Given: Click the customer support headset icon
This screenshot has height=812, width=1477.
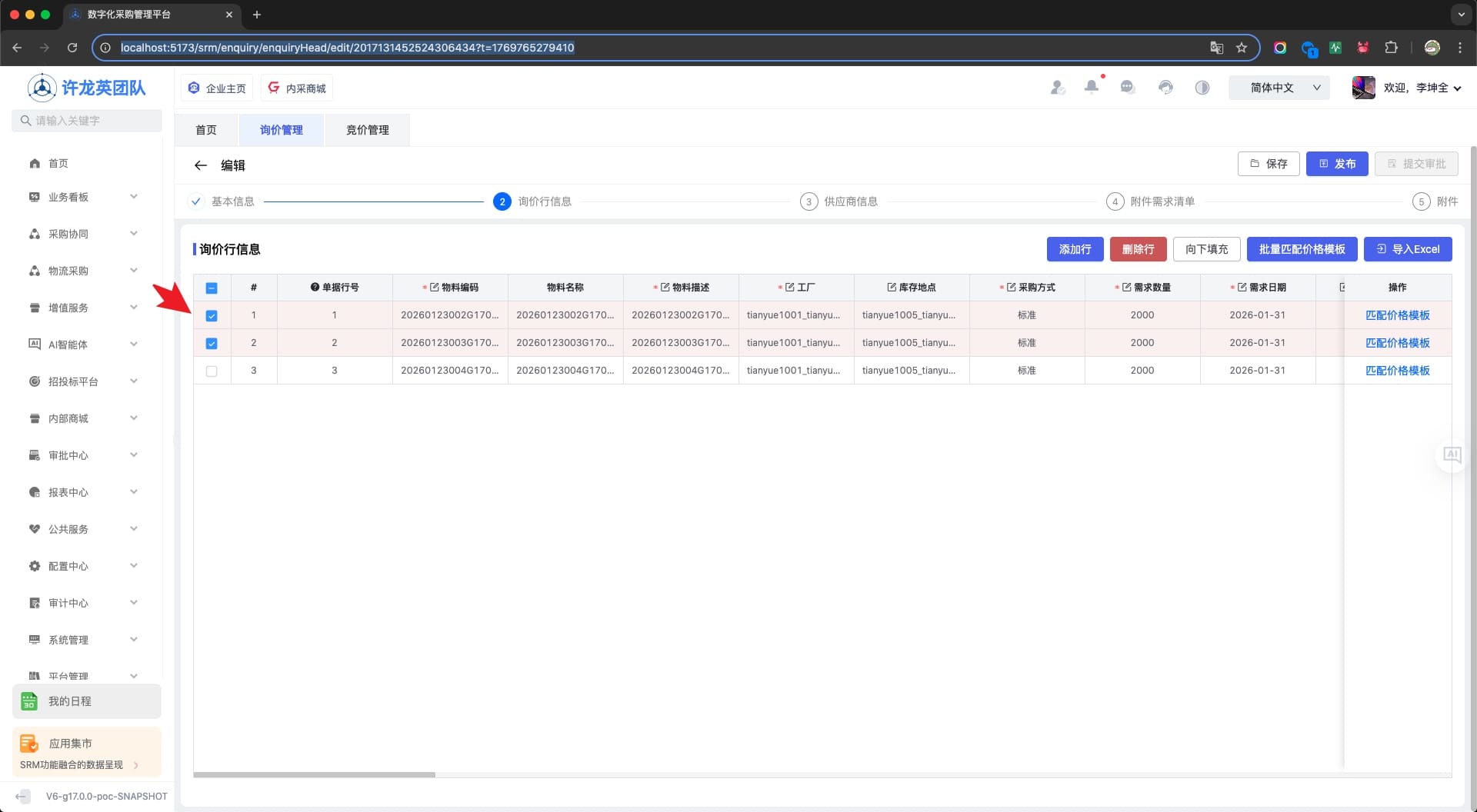Looking at the screenshot, I should click(x=1165, y=87).
